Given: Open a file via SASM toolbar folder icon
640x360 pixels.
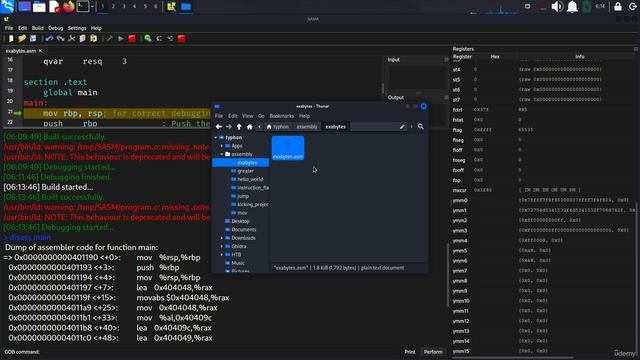Looking at the screenshot, I should tap(22, 38).
